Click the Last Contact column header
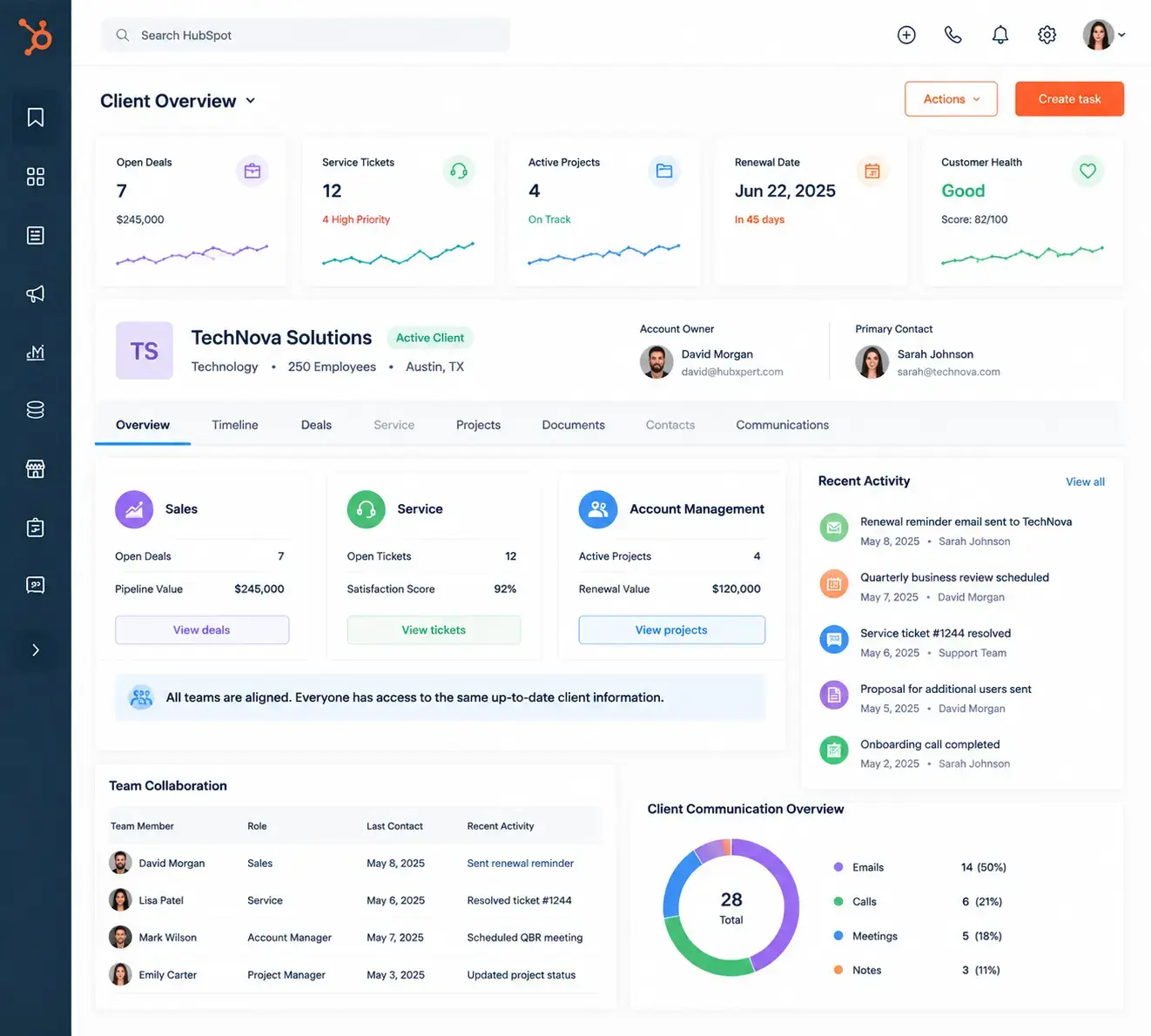Image resolution: width=1151 pixels, height=1036 pixels. 394,826
